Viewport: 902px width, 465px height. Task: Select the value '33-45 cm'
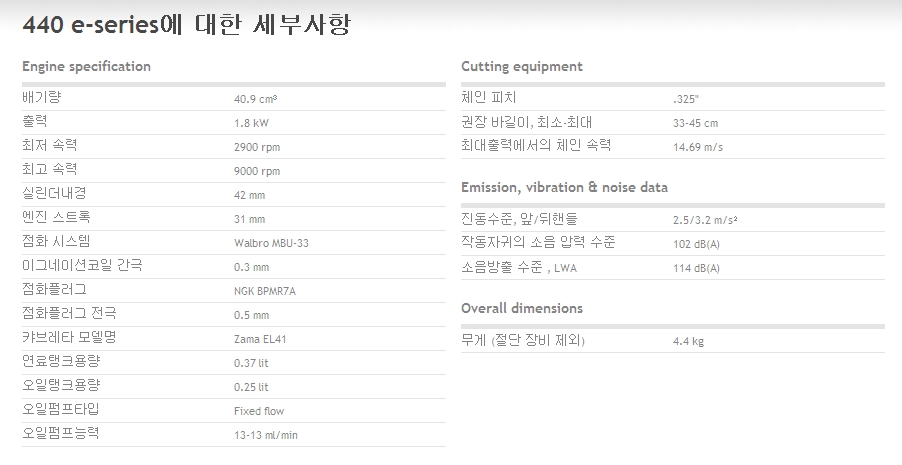[x=695, y=123]
